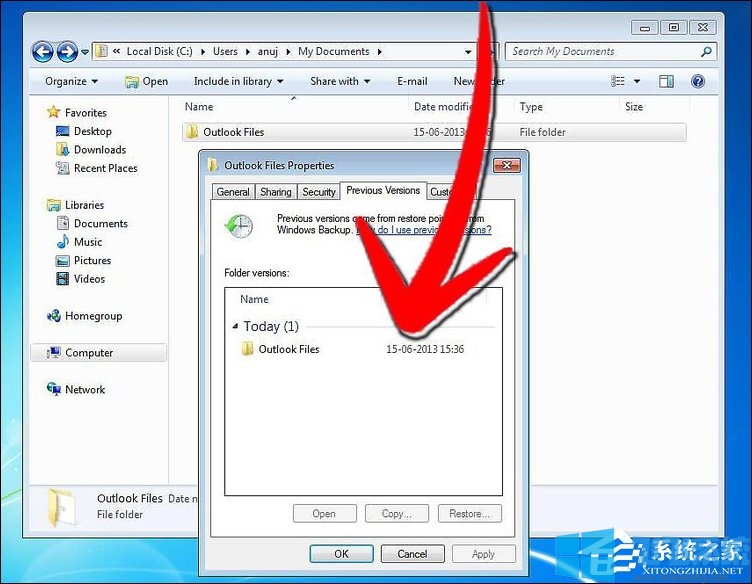Viewport: 752px width, 584px height.
Task: Click the large folder thumbnail in details pane
Action: 61,507
